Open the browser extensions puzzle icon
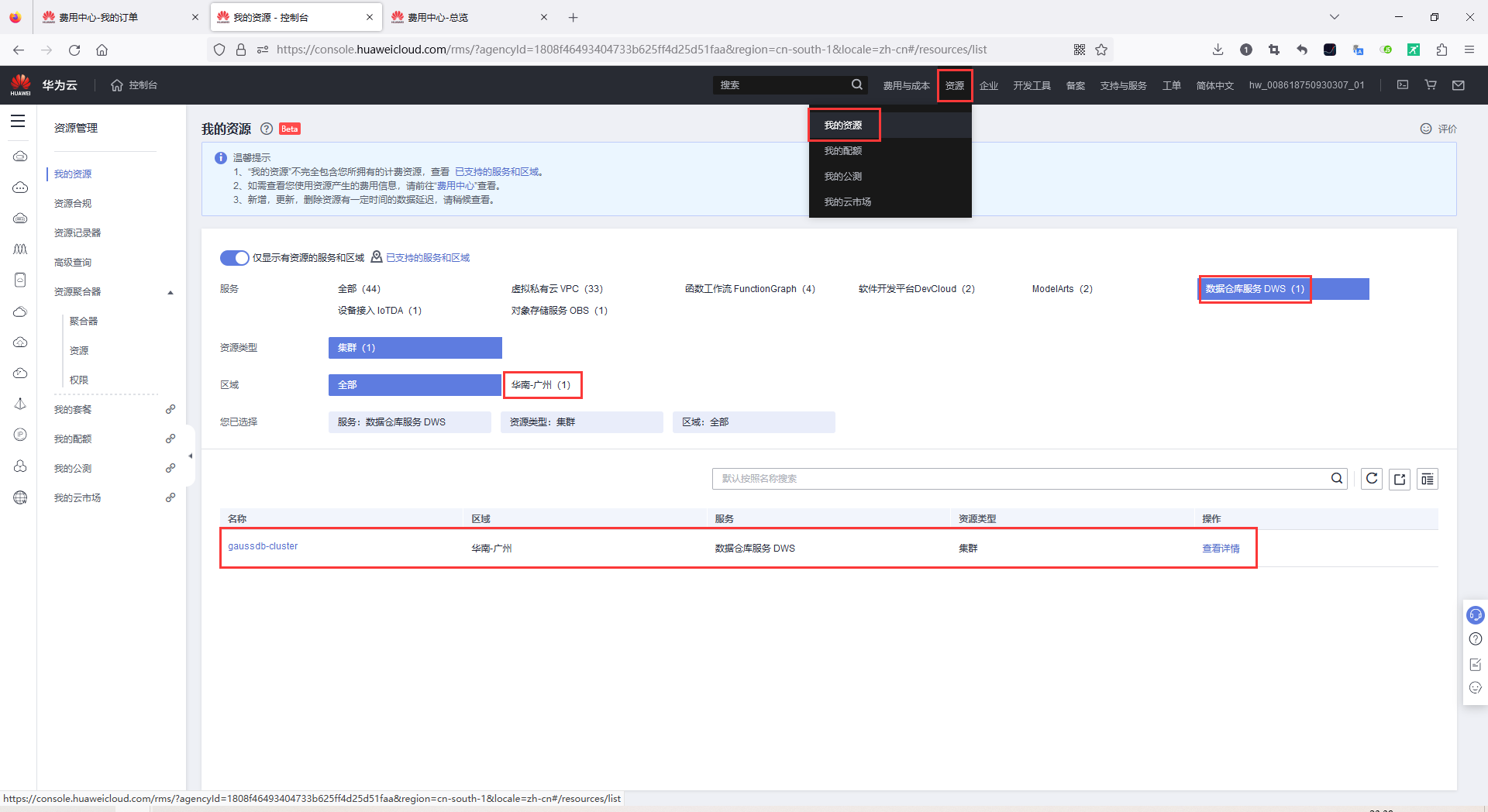The image size is (1488, 812). click(x=1441, y=50)
